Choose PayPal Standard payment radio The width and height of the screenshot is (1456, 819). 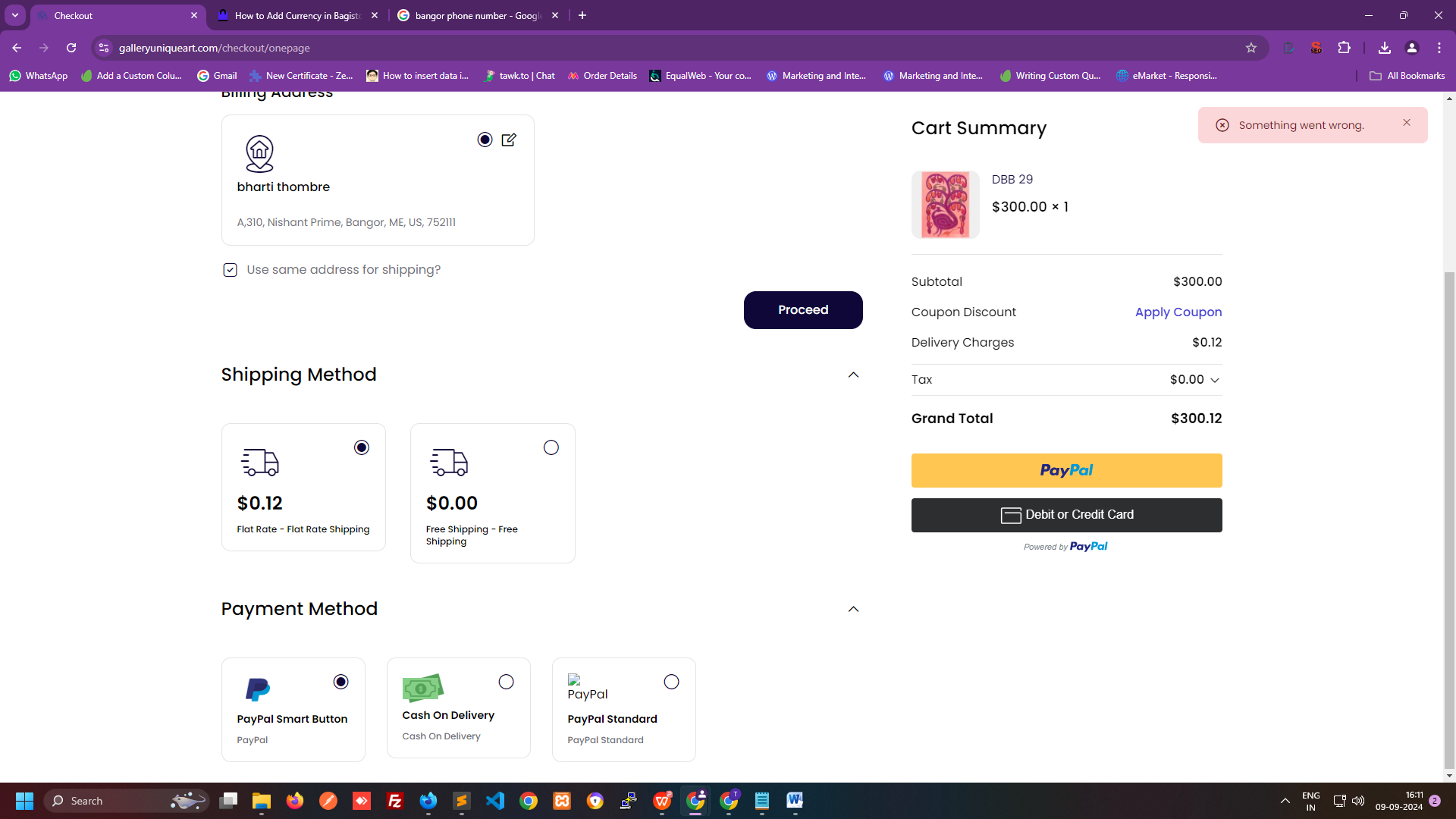point(672,682)
